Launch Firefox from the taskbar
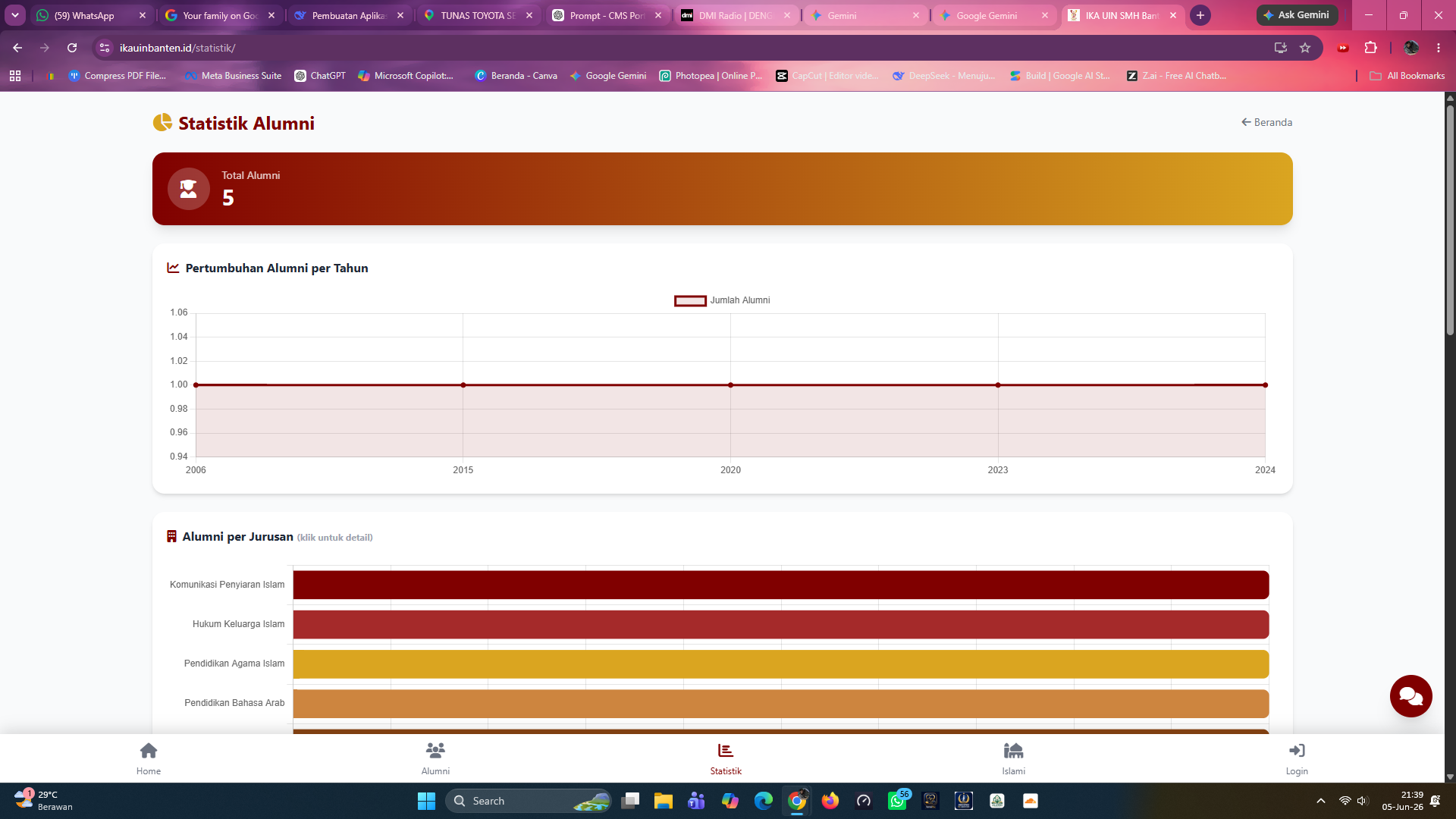 [830, 801]
